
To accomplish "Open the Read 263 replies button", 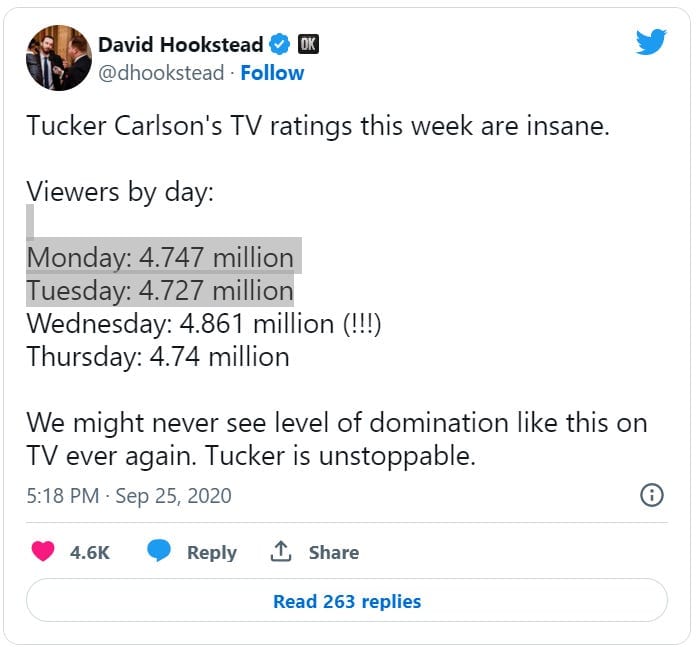I will point(347,600).
